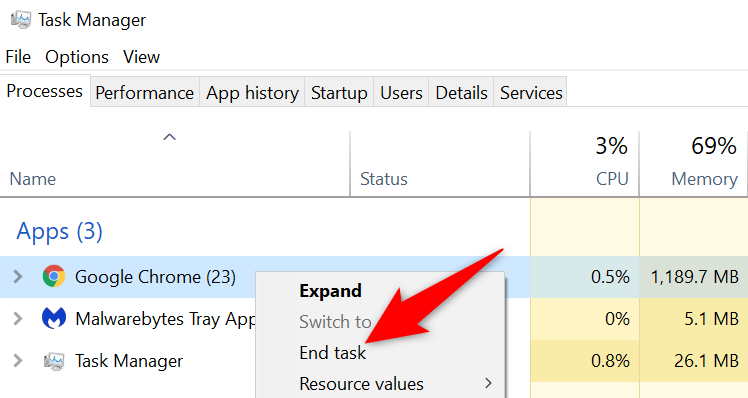Select the Task Manager process name

click(x=129, y=361)
